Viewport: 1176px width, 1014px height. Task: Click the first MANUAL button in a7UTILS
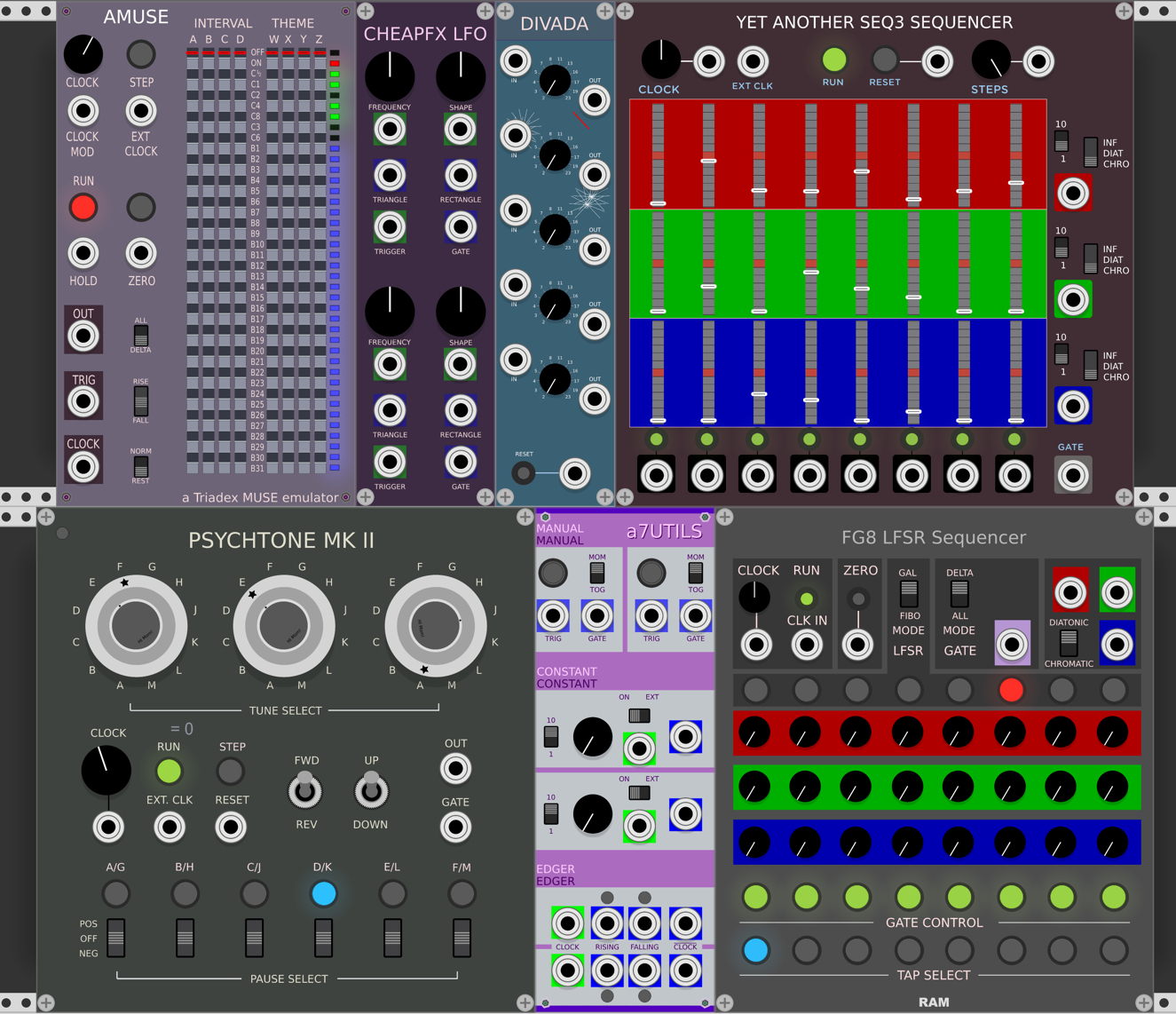(x=553, y=573)
